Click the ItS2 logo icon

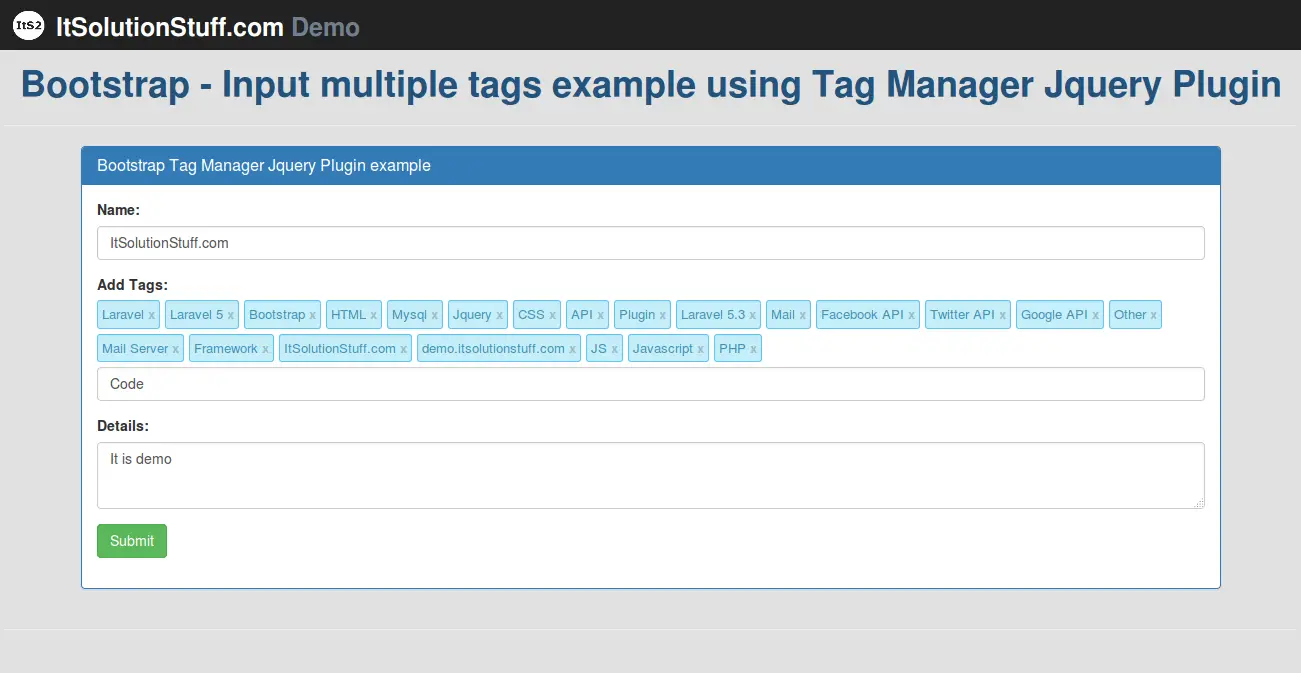(27, 24)
